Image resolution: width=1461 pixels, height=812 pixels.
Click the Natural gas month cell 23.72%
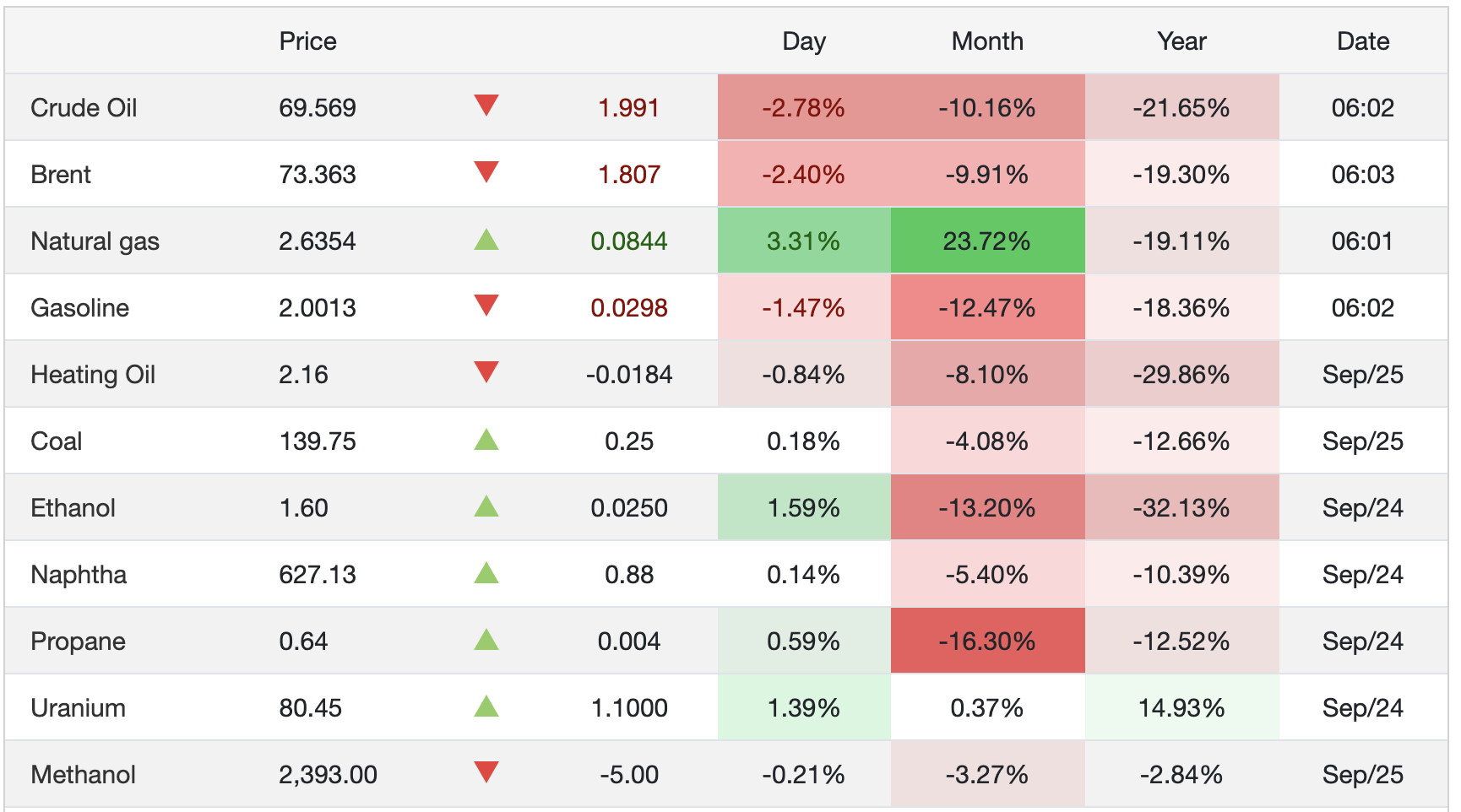988,241
